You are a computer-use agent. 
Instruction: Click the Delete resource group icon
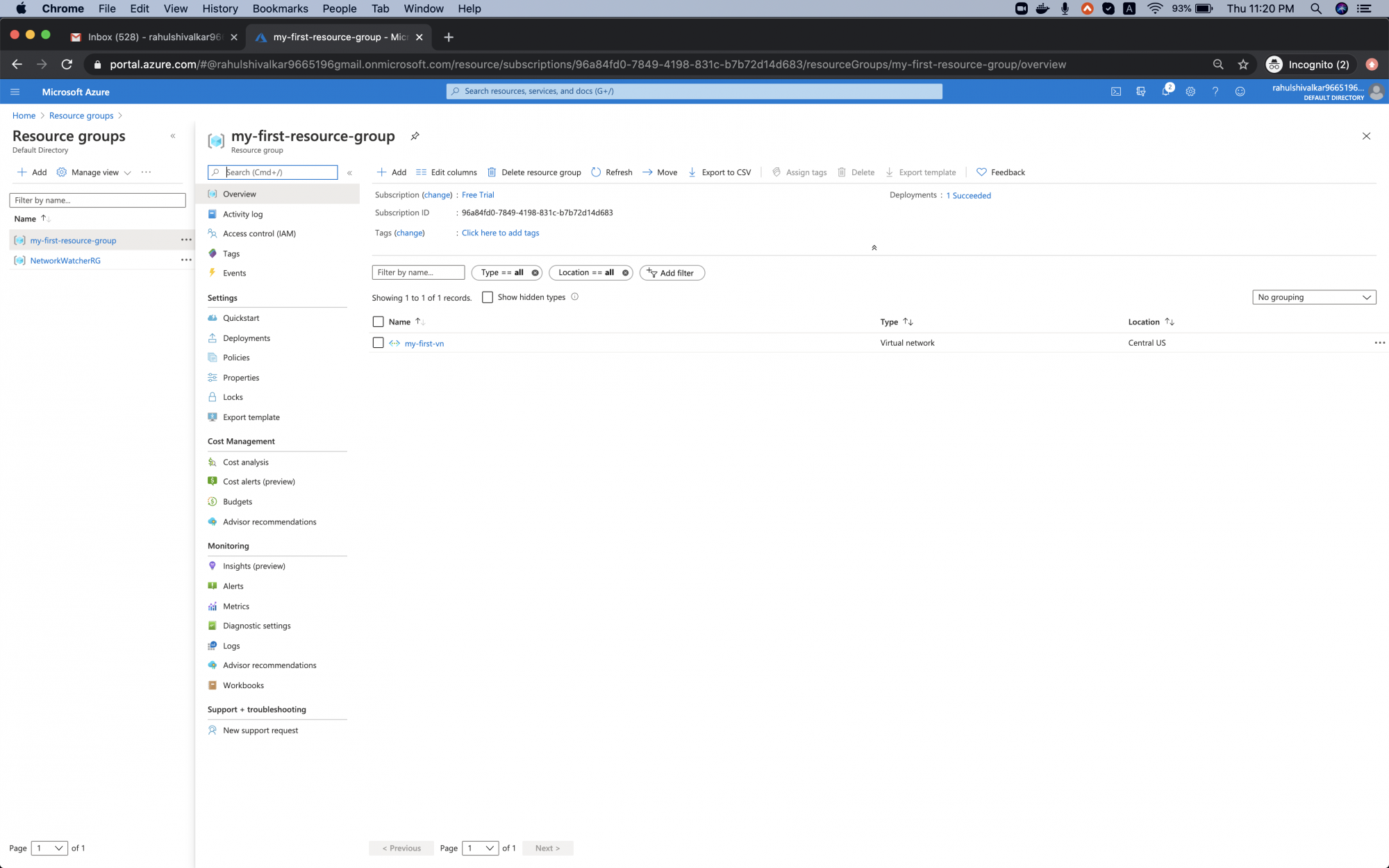[491, 172]
